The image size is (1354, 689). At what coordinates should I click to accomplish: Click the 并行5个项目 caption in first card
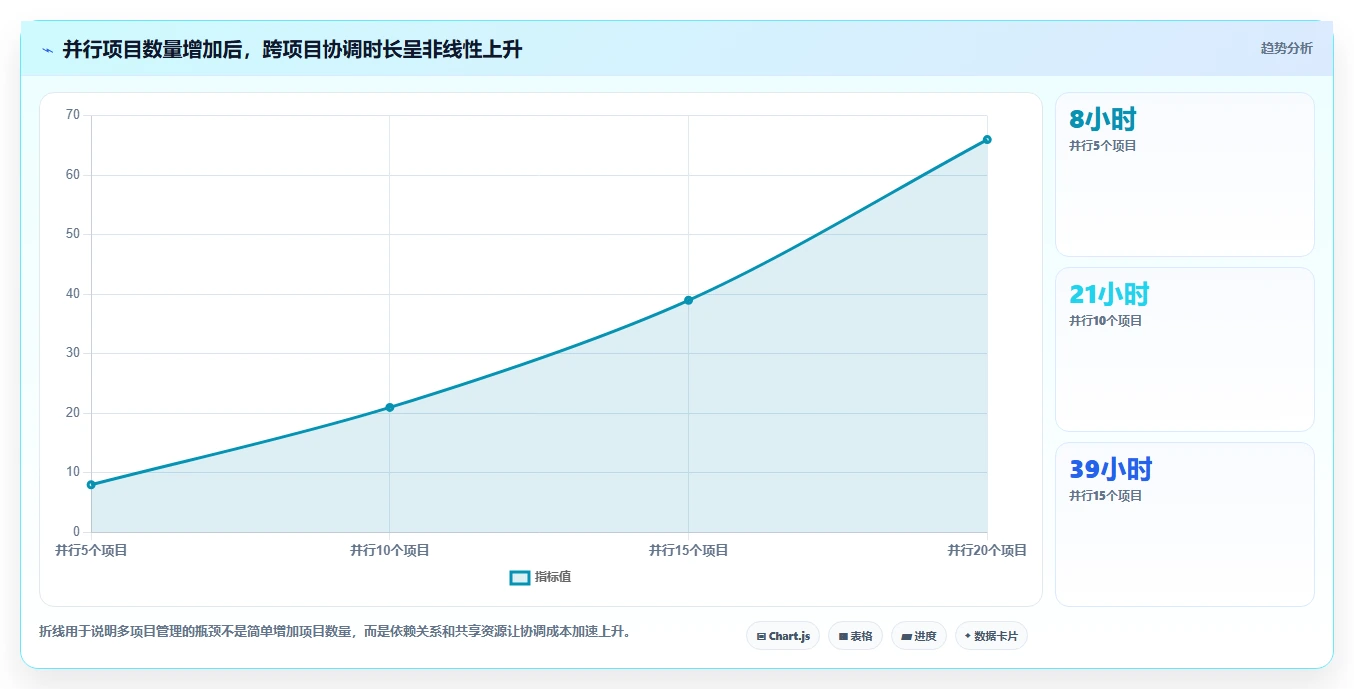point(1103,146)
